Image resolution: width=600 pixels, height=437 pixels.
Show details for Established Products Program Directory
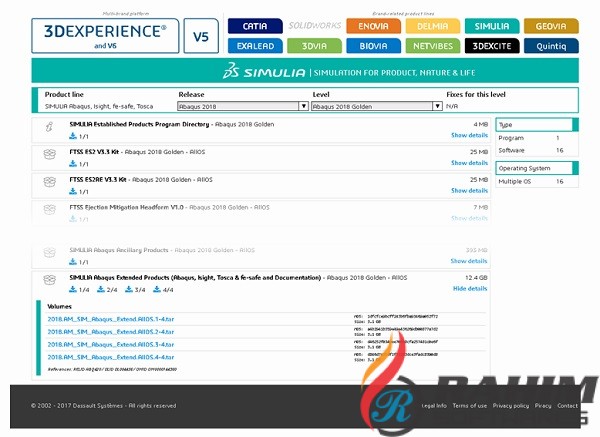[x=469, y=135]
